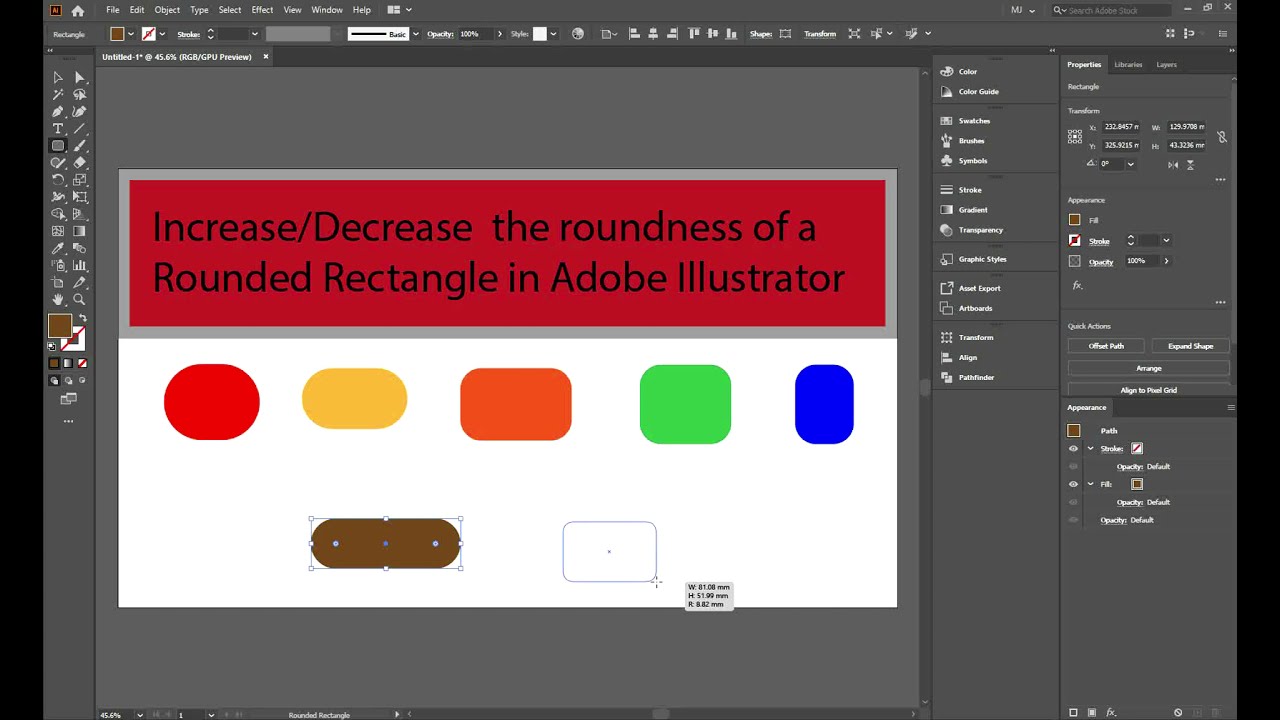Image resolution: width=1280 pixels, height=720 pixels.
Task: Activate the Zoom tool
Action: [x=79, y=299]
